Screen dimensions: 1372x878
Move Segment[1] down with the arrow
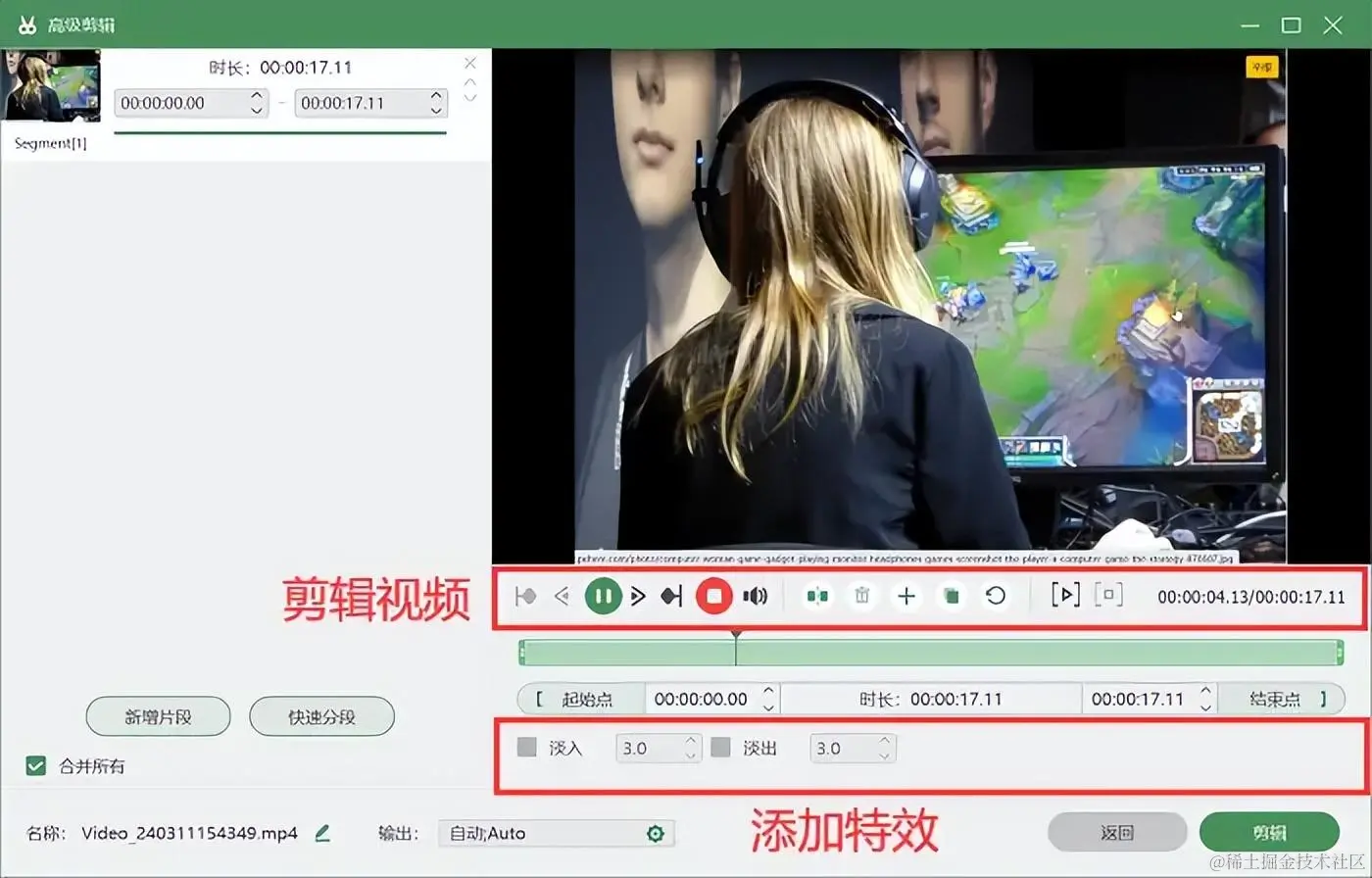tap(470, 97)
